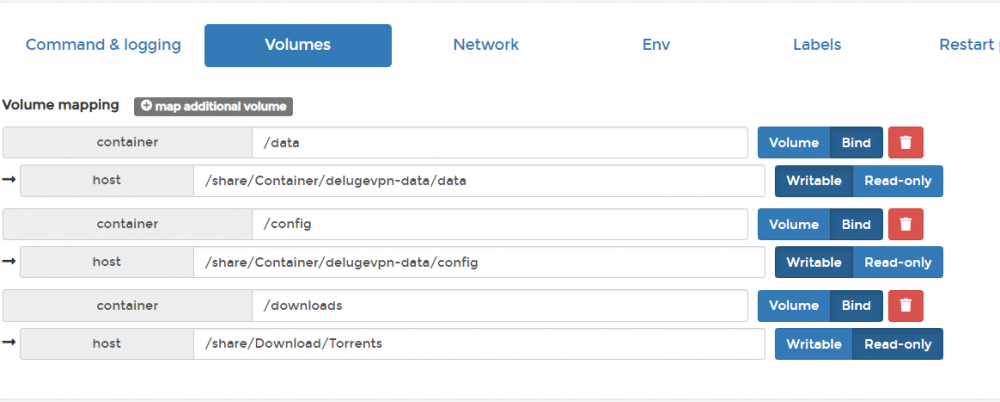
Task: Set /config mapping type to Bind
Action: tap(856, 224)
